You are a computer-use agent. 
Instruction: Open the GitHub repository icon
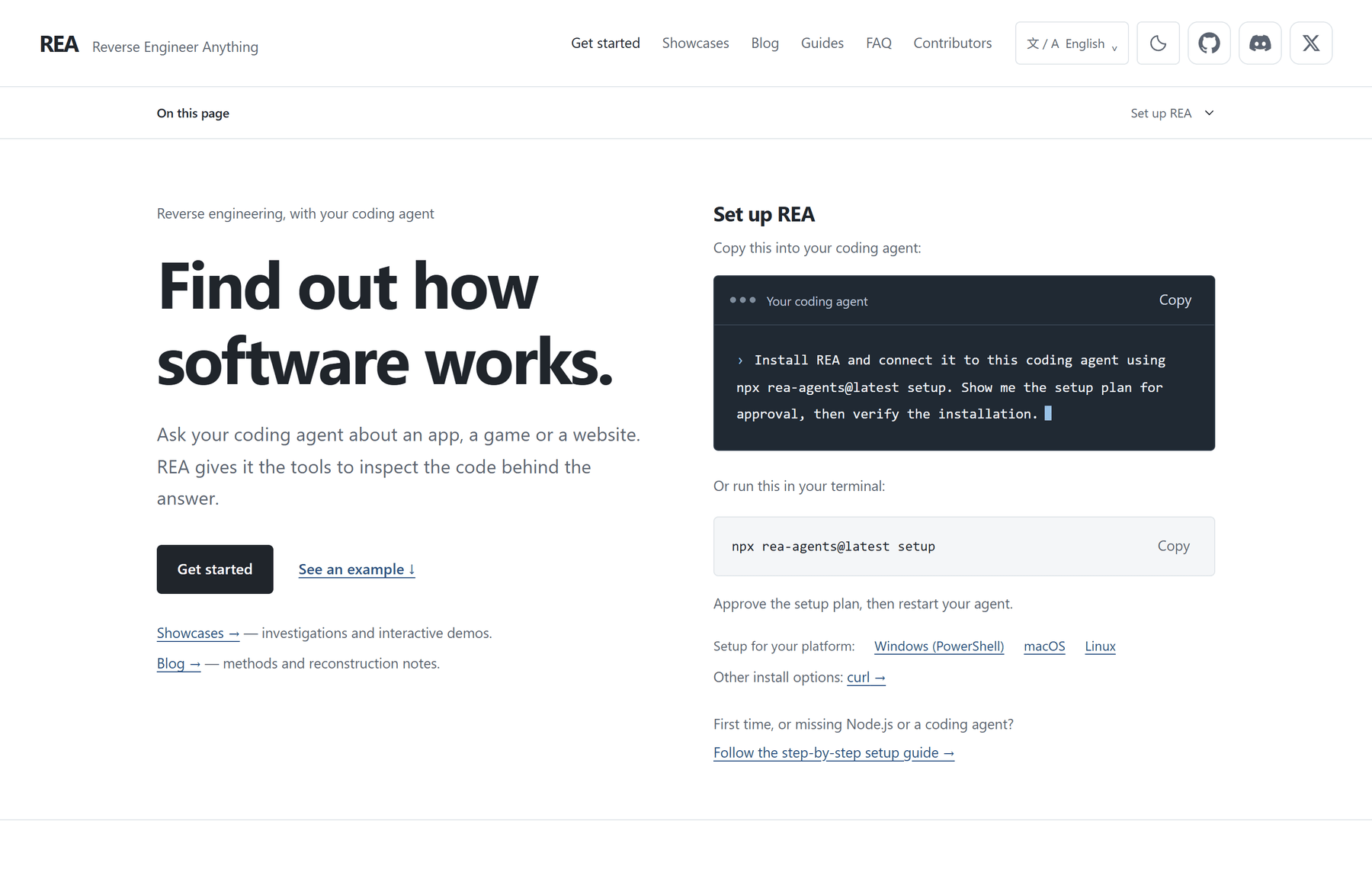pyautogui.click(x=1209, y=43)
